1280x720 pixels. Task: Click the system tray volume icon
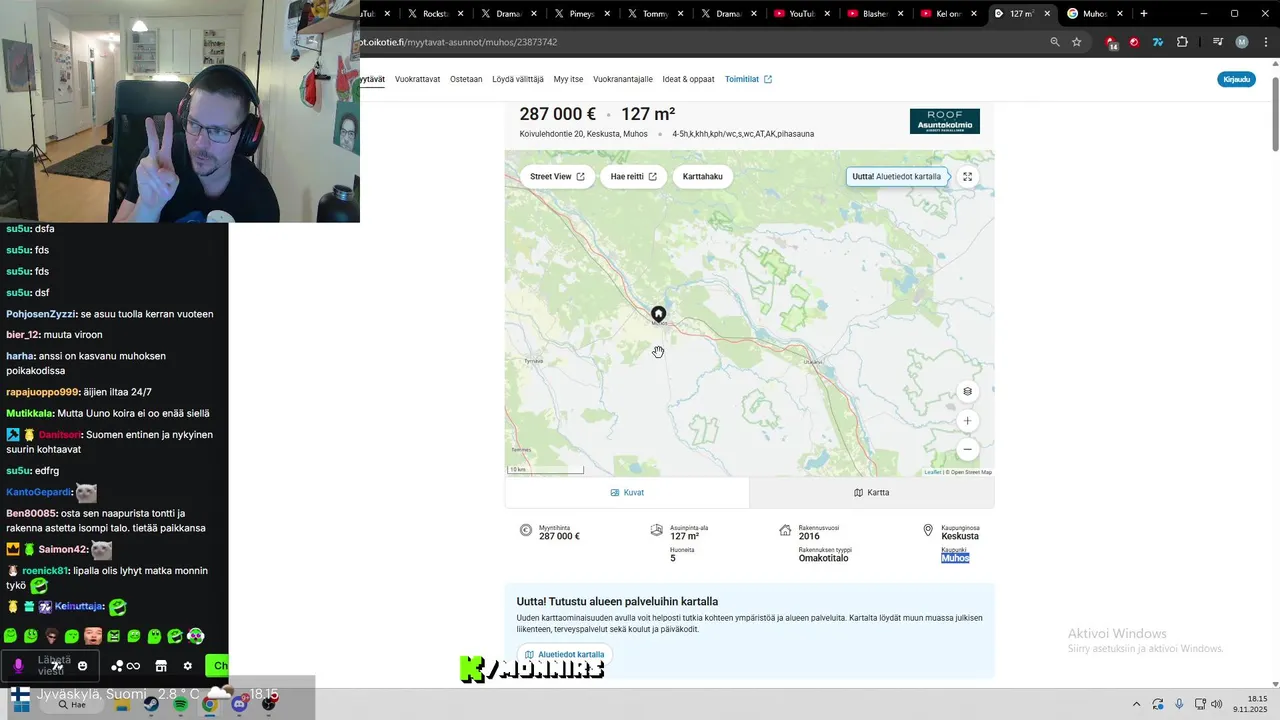1216,704
